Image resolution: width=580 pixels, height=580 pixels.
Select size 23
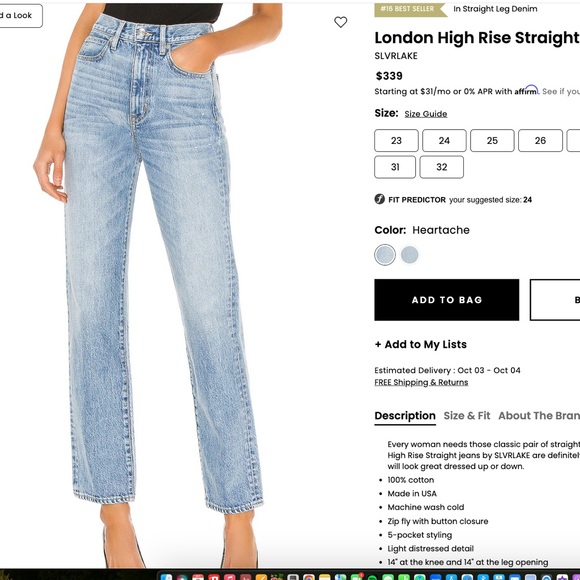coord(396,140)
